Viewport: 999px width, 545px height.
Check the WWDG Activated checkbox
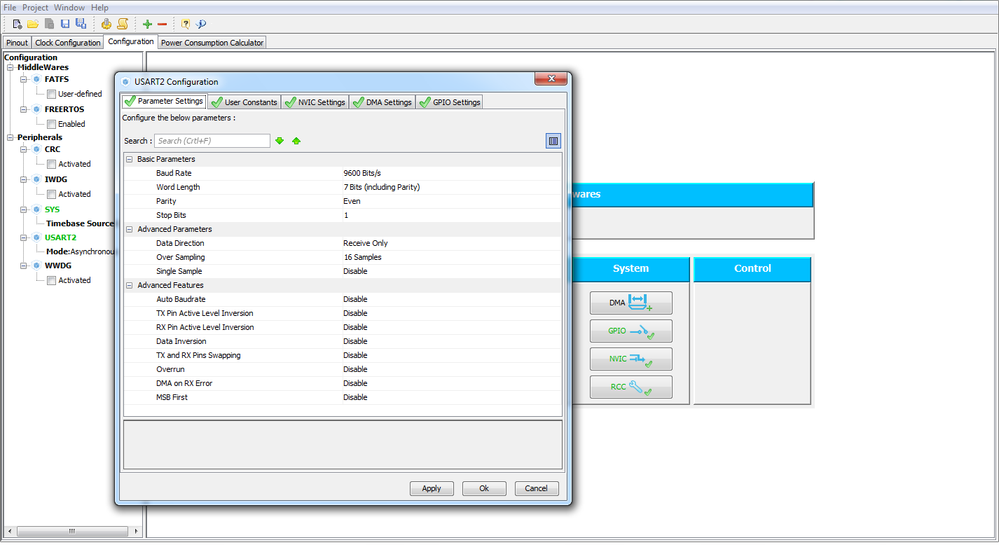pos(52,280)
